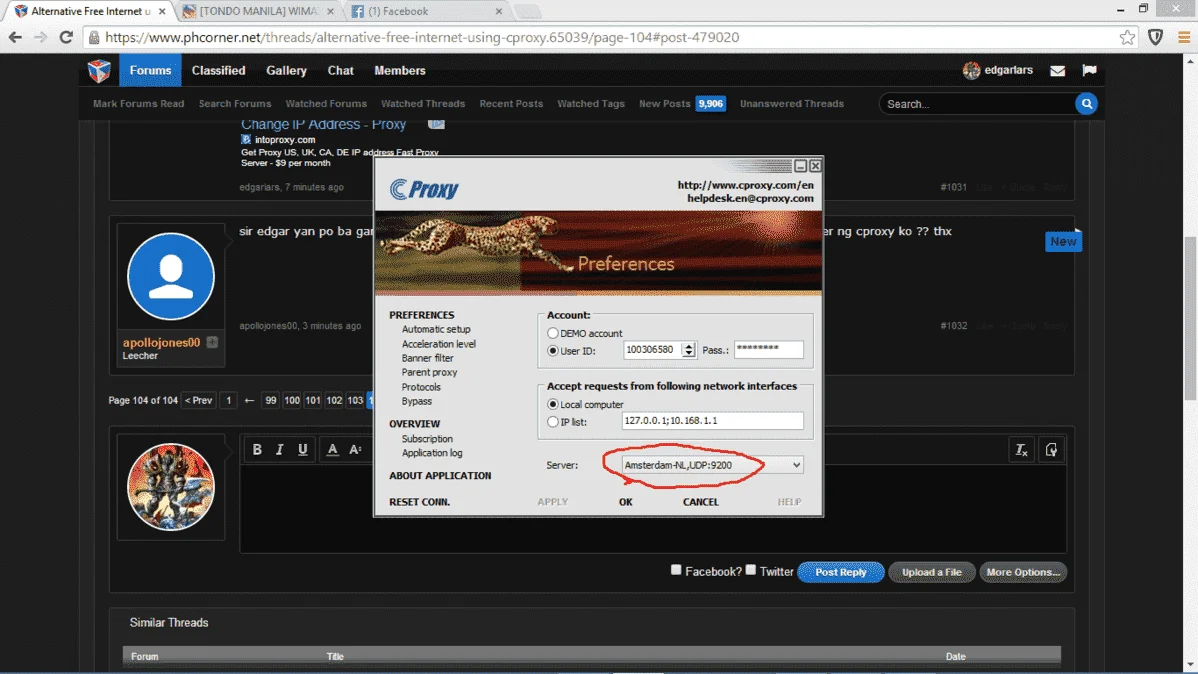Open font size tool in editor
1198x674 pixels.
pyautogui.click(x=355, y=449)
